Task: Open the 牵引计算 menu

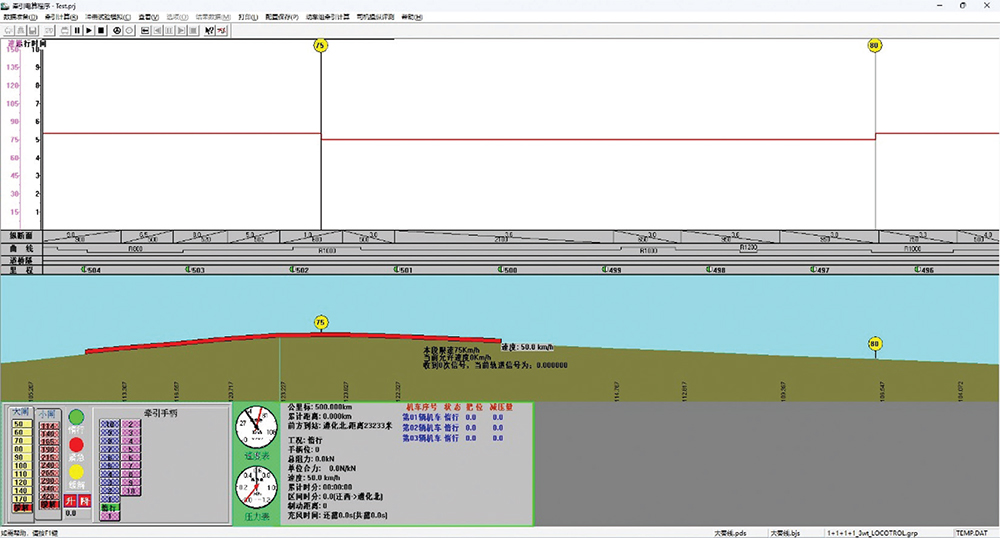Action: [x=61, y=17]
